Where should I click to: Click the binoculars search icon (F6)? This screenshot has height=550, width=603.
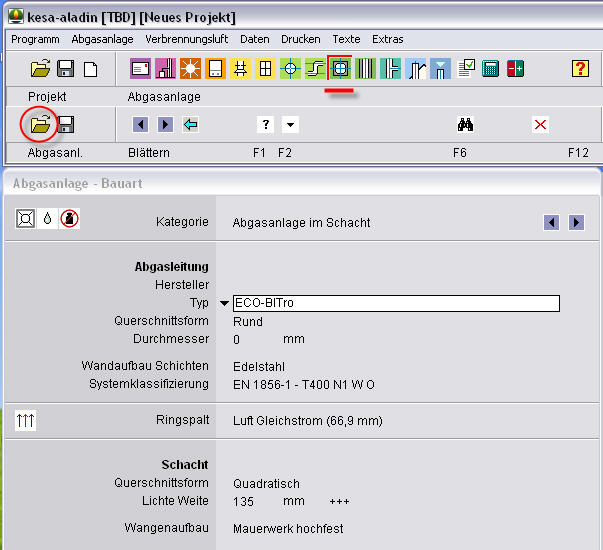(x=465, y=125)
